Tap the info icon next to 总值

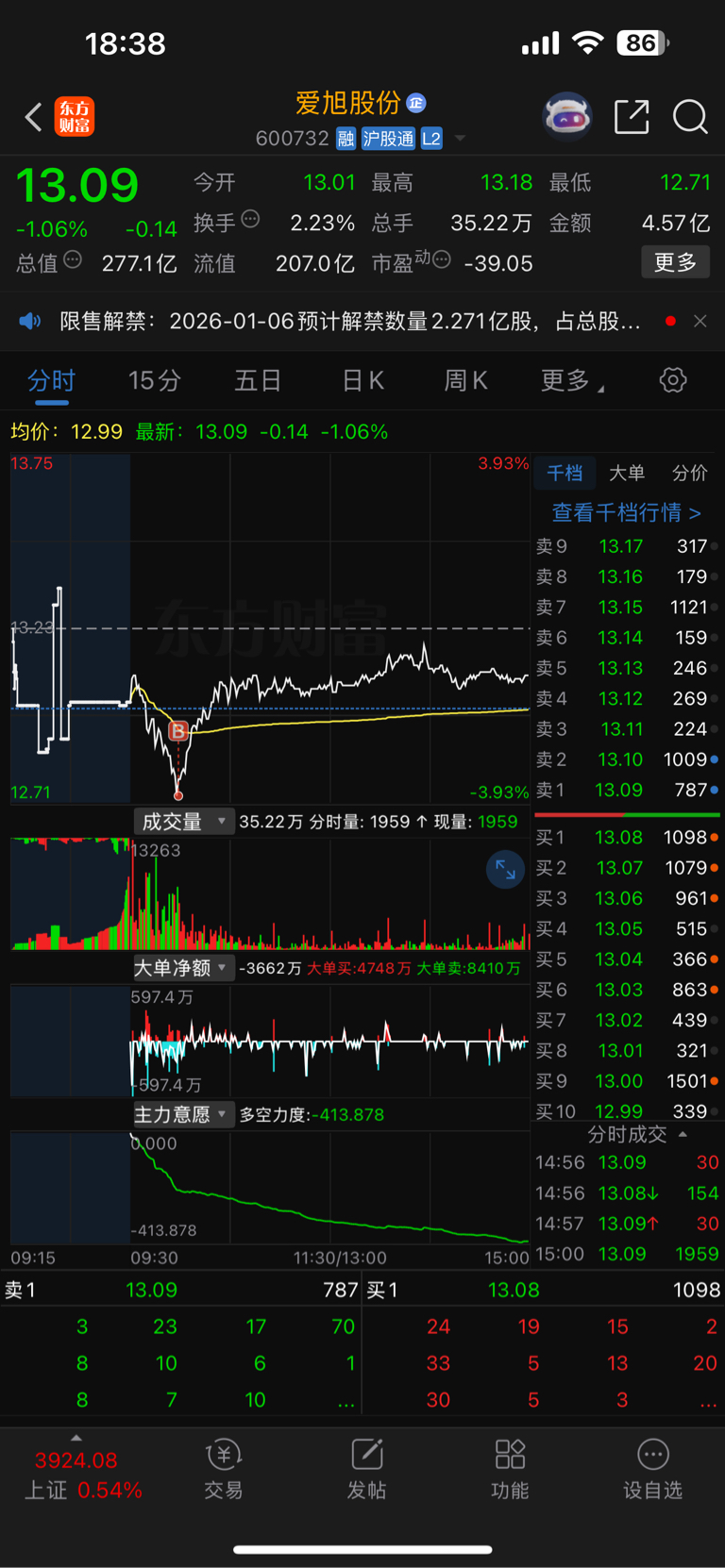coord(73,259)
